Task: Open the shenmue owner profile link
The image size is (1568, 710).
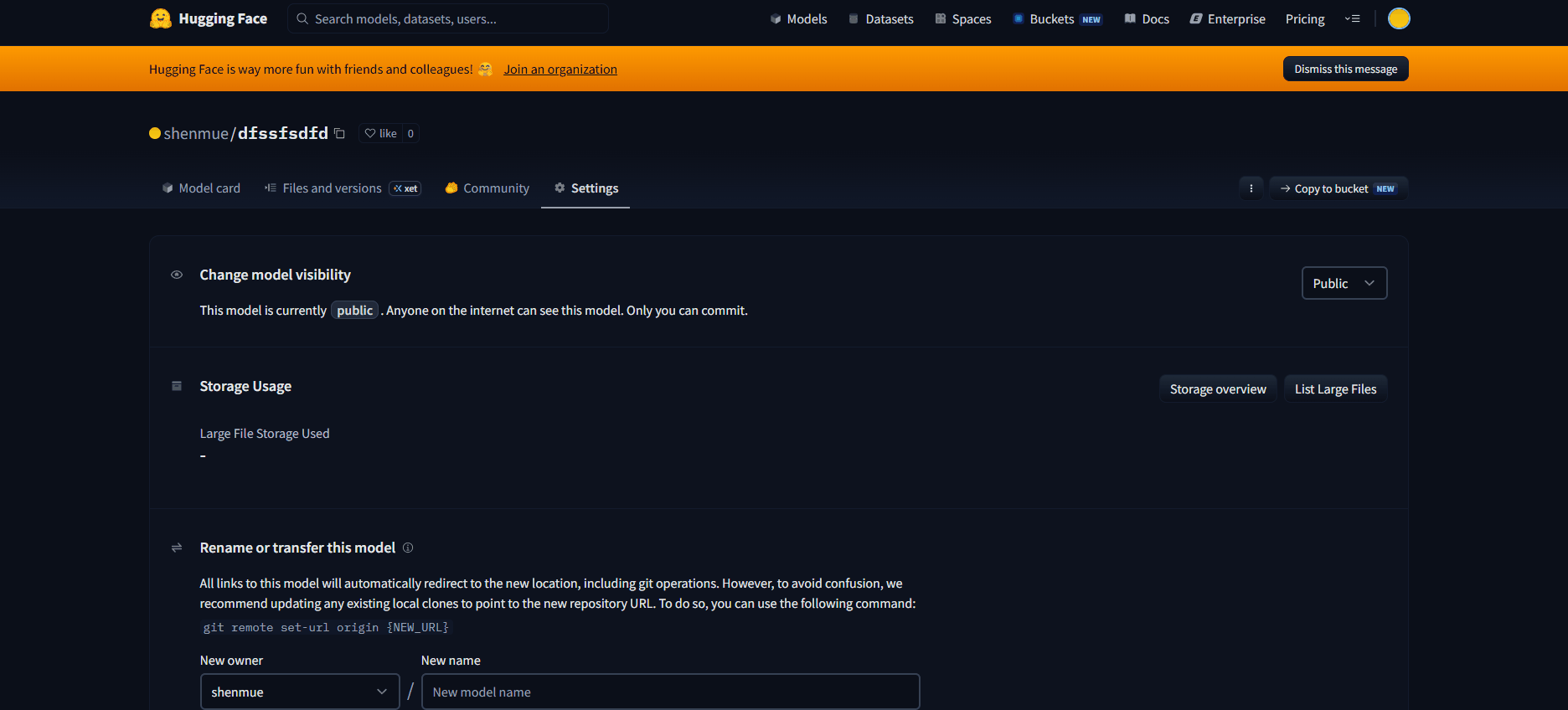Action: [x=196, y=133]
